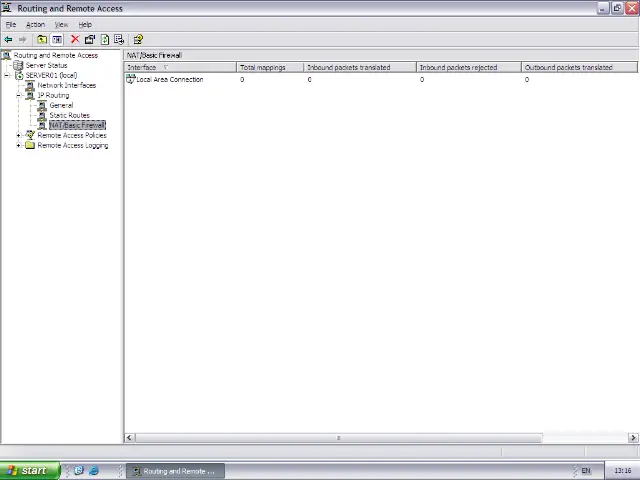Select NAT/Basic Firewall in the tree
This screenshot has width=640, height=480.
[78, 125]
